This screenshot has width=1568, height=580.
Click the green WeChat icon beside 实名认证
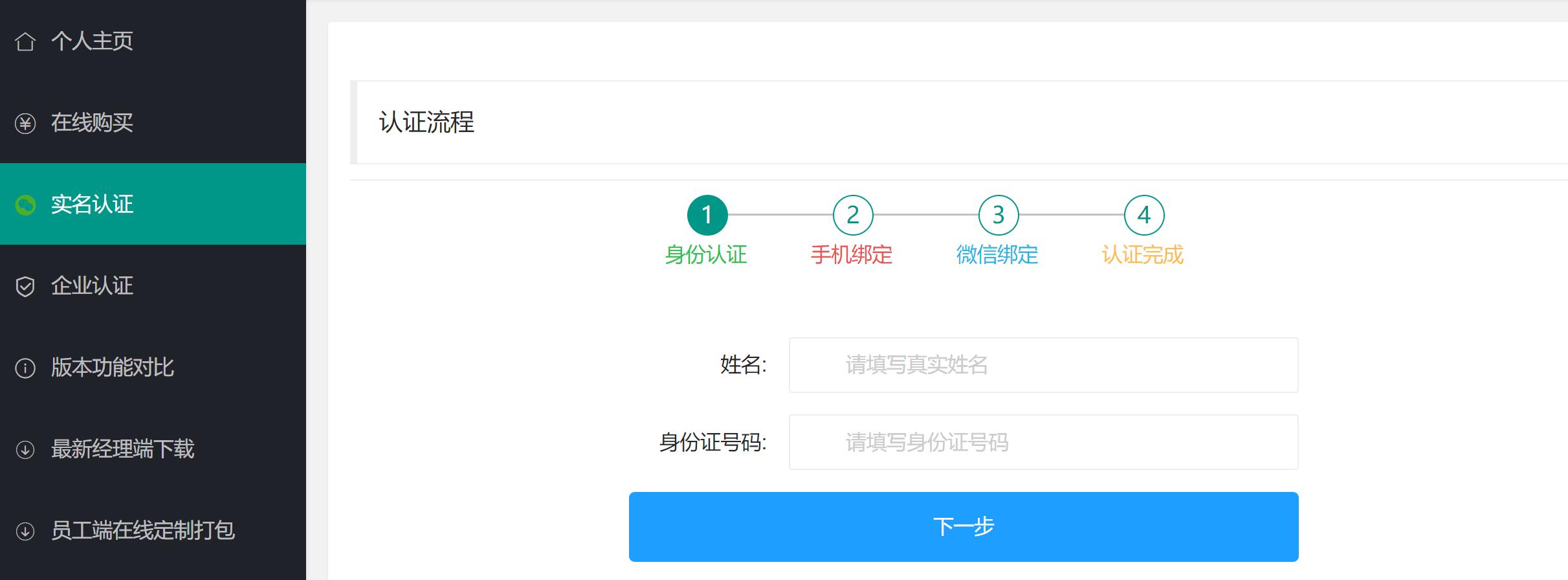[x=25, y=205]
